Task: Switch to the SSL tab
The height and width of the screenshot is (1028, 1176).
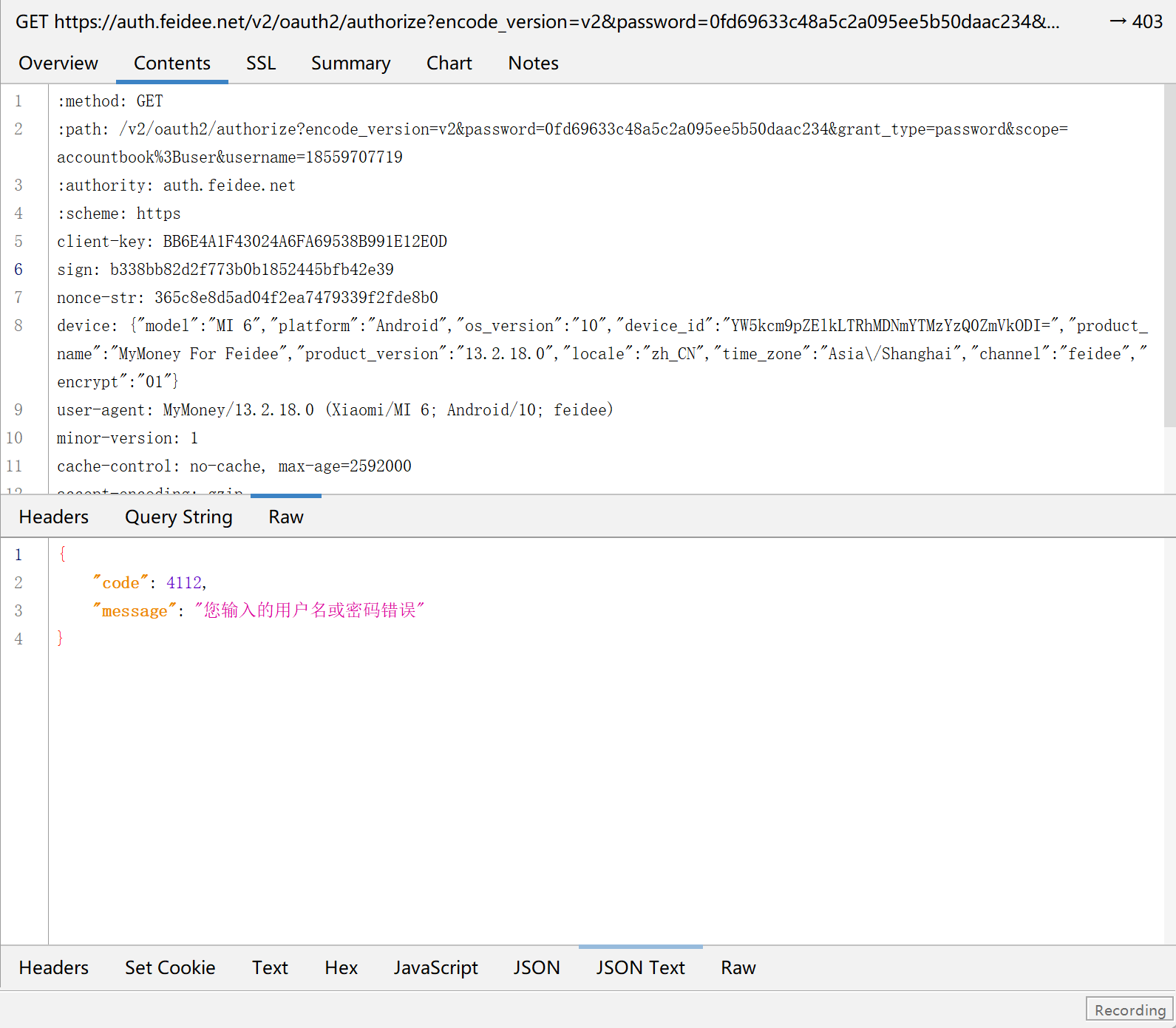Action: coord(261,64)
